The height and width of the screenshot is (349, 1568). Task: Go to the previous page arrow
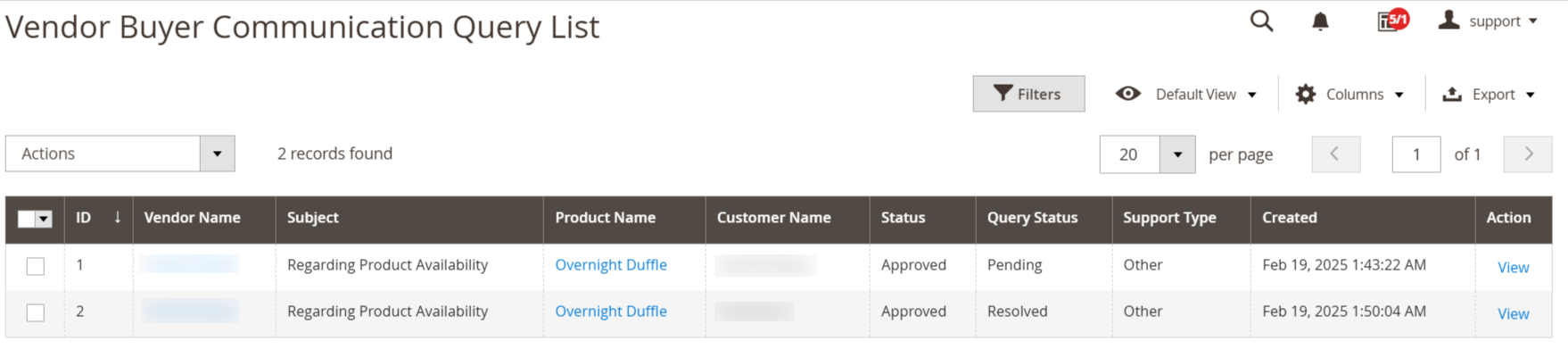click(1336, 154)
